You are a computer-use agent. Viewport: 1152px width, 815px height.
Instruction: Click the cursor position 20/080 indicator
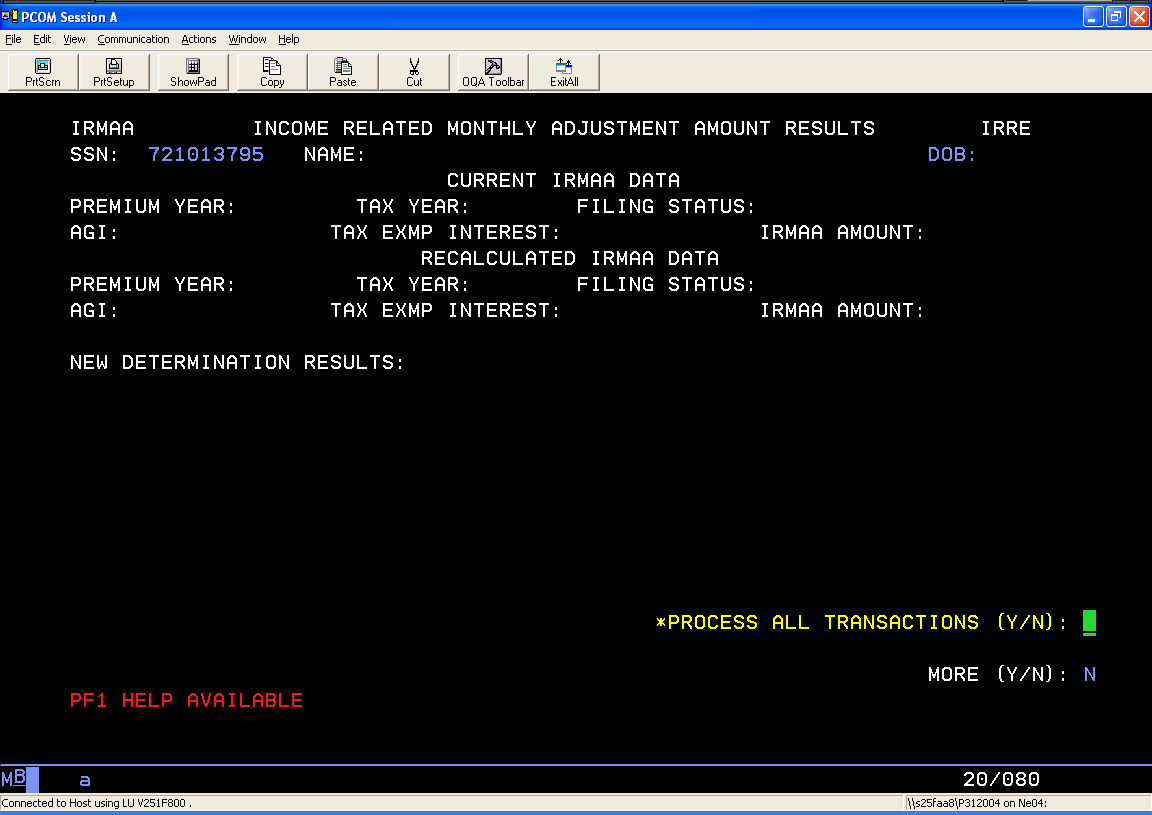click(1001, 779)
